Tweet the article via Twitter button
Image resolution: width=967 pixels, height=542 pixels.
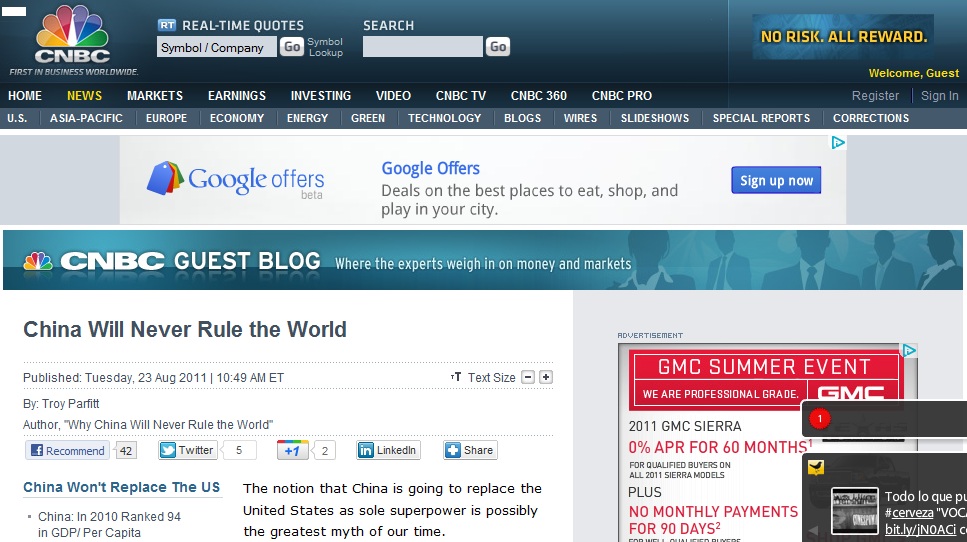point(187,450)
